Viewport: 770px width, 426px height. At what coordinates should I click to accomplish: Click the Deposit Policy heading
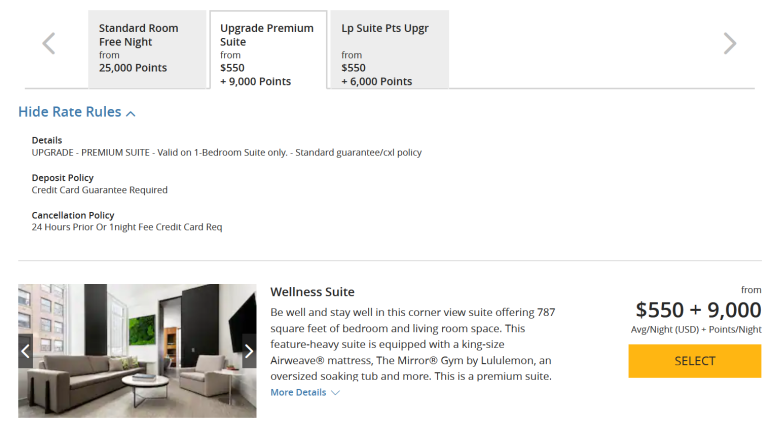click(63, 178)
